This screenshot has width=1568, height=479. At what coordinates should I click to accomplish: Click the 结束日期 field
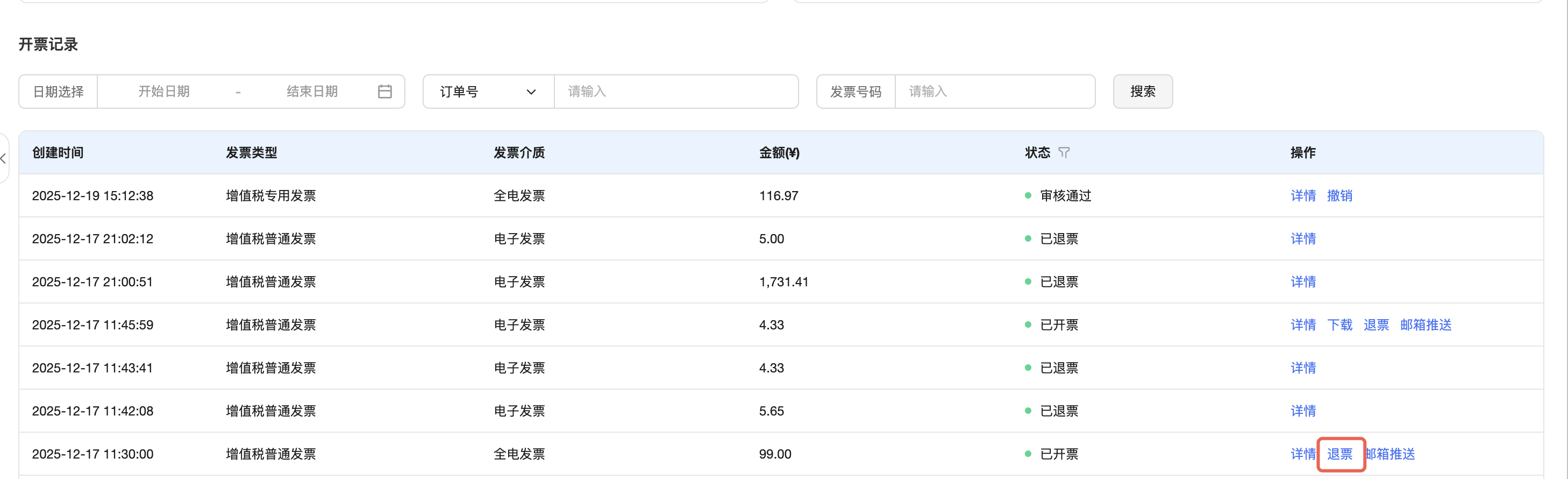coord(312,91)
